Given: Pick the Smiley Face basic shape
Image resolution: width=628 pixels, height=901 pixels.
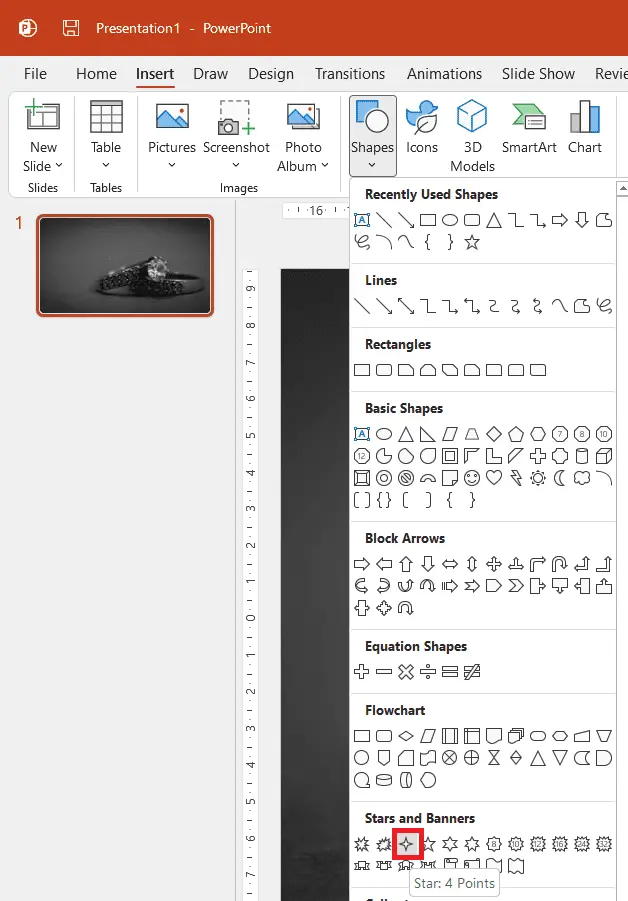Looking at the screenshot, I should pos(472,478).
